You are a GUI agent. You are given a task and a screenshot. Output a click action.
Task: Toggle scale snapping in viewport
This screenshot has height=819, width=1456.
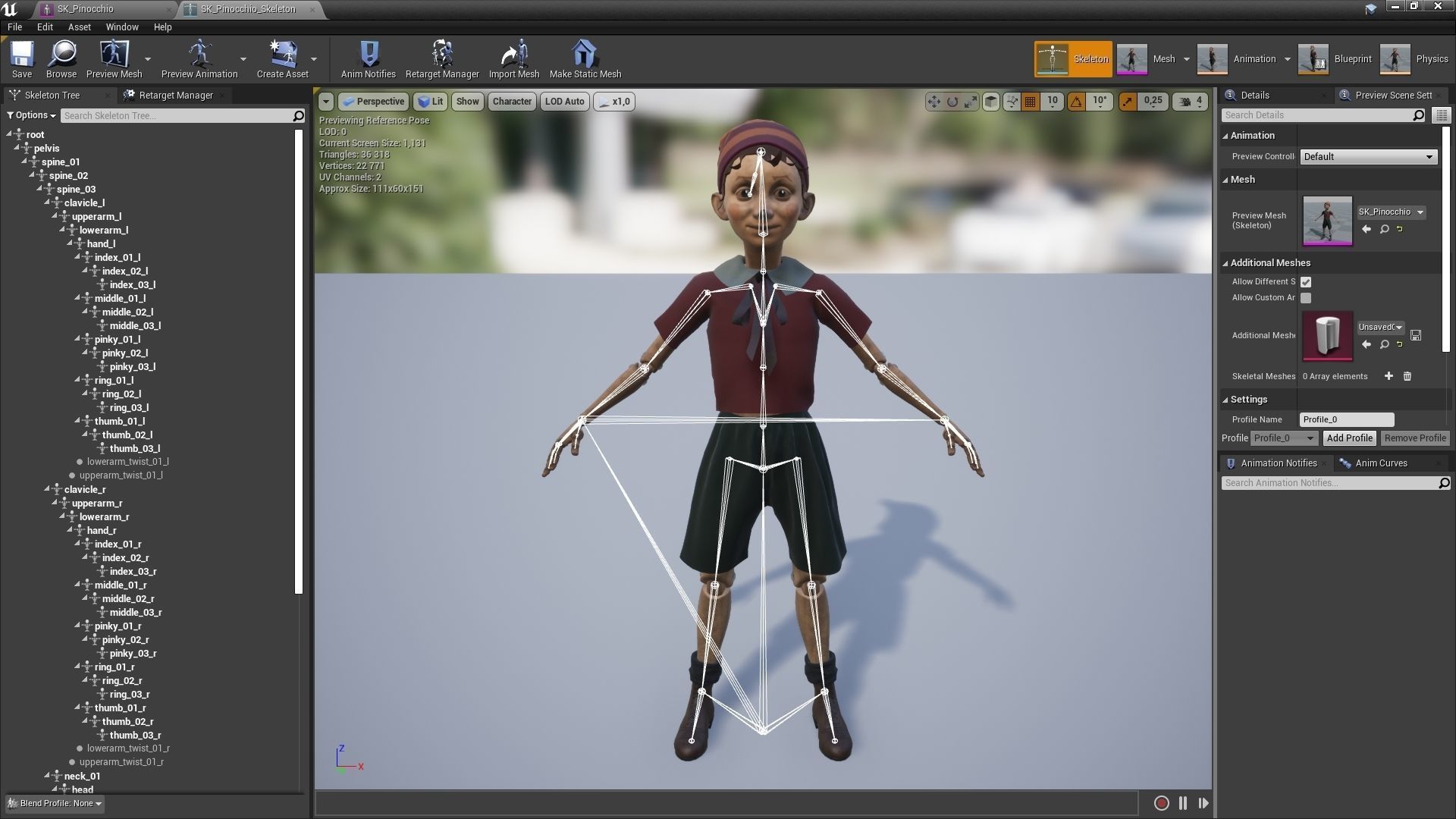click(1128, 102)
